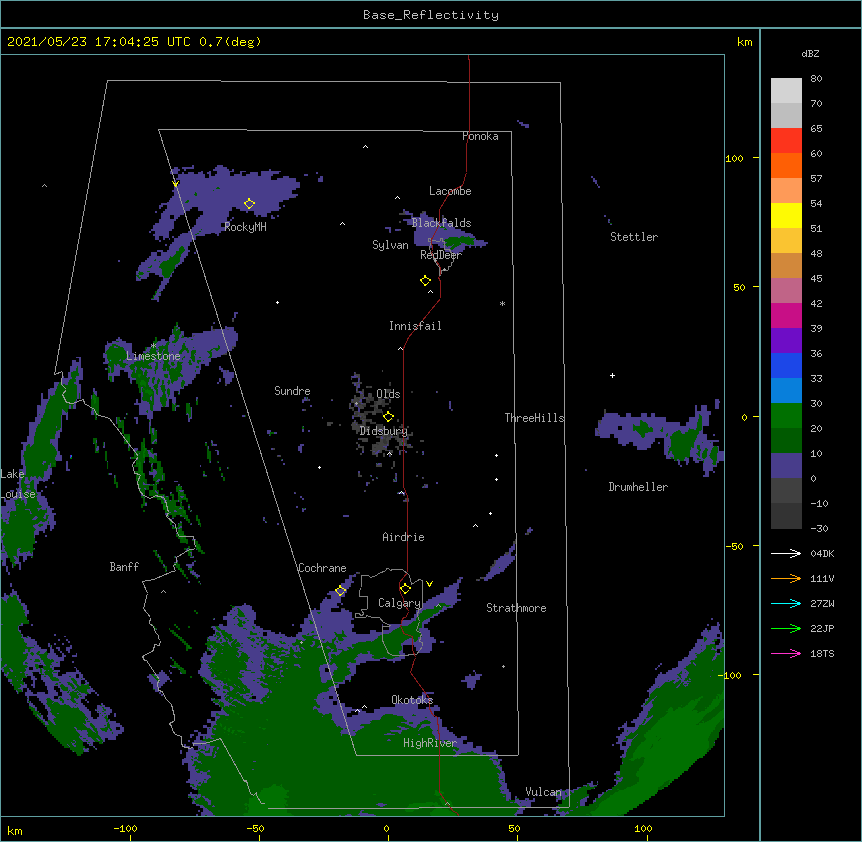Click the Cochrane town label

click(322, 568)
